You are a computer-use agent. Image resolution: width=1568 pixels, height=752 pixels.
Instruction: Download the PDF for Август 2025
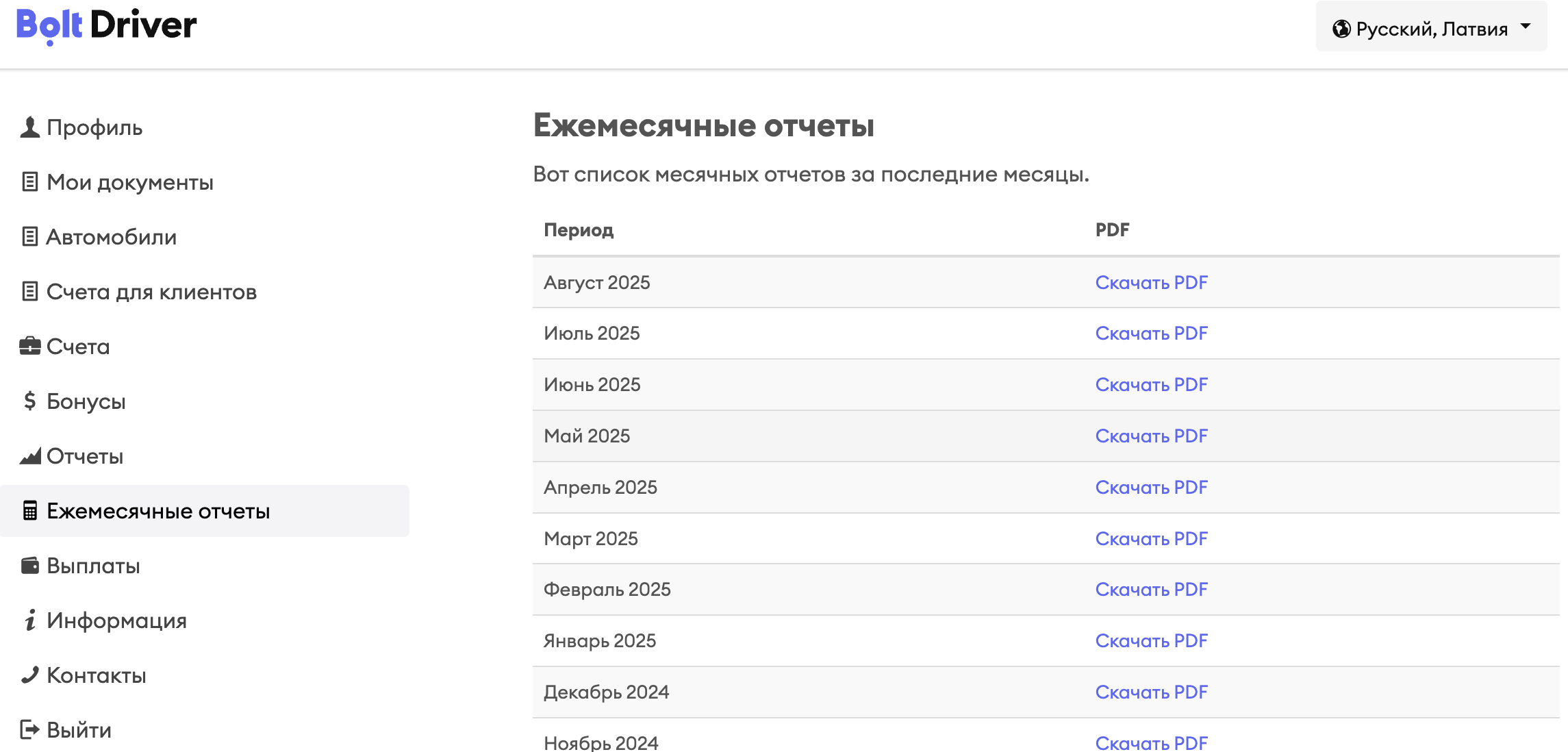pyautogui.click(x=1152, y=282)
